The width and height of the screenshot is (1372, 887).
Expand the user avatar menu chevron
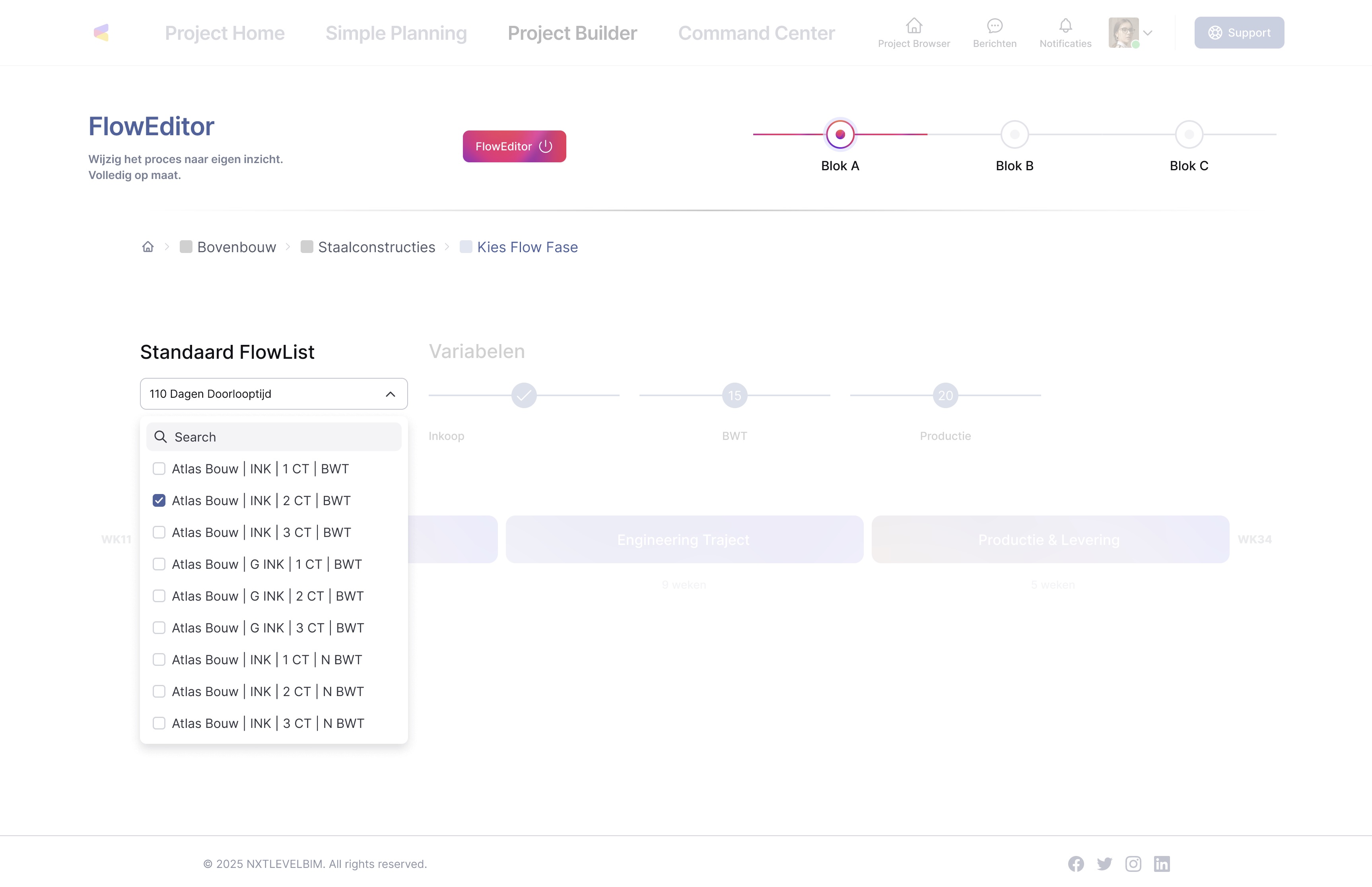[x=1147, y=33]
